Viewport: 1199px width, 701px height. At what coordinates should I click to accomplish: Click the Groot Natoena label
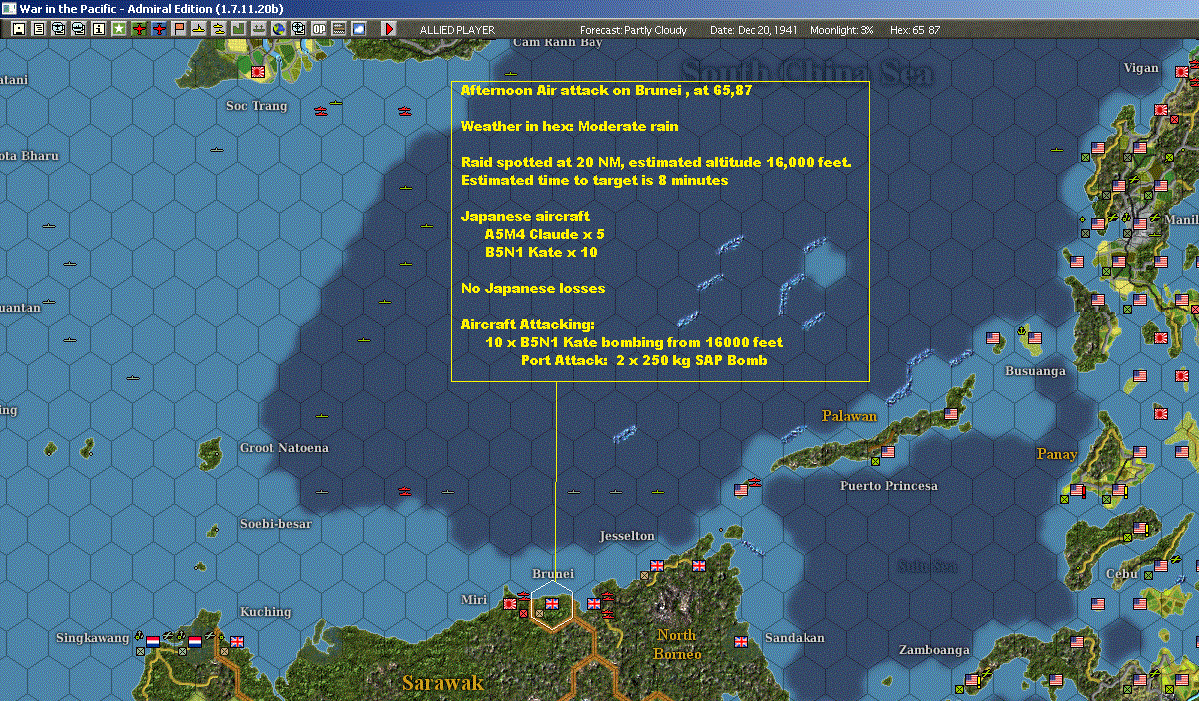point(284,447)
